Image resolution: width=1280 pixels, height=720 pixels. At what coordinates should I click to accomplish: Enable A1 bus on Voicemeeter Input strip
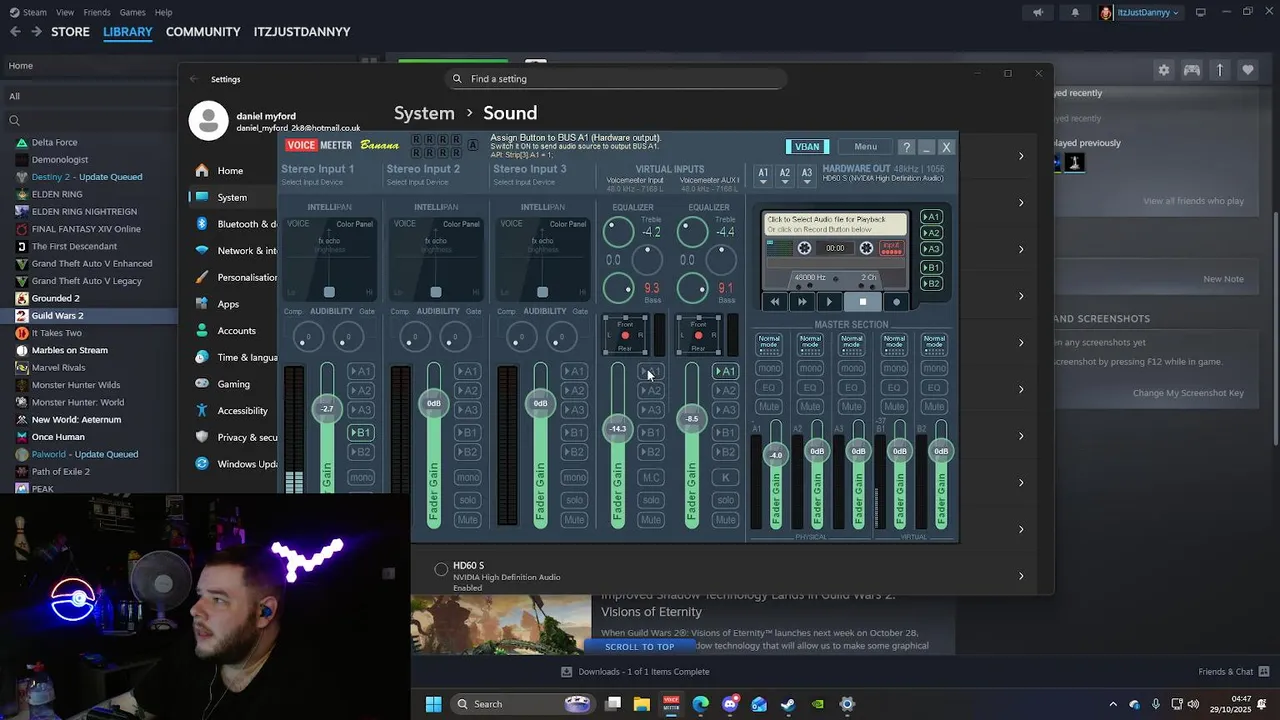pyautogui.click(x=651, y=371)
